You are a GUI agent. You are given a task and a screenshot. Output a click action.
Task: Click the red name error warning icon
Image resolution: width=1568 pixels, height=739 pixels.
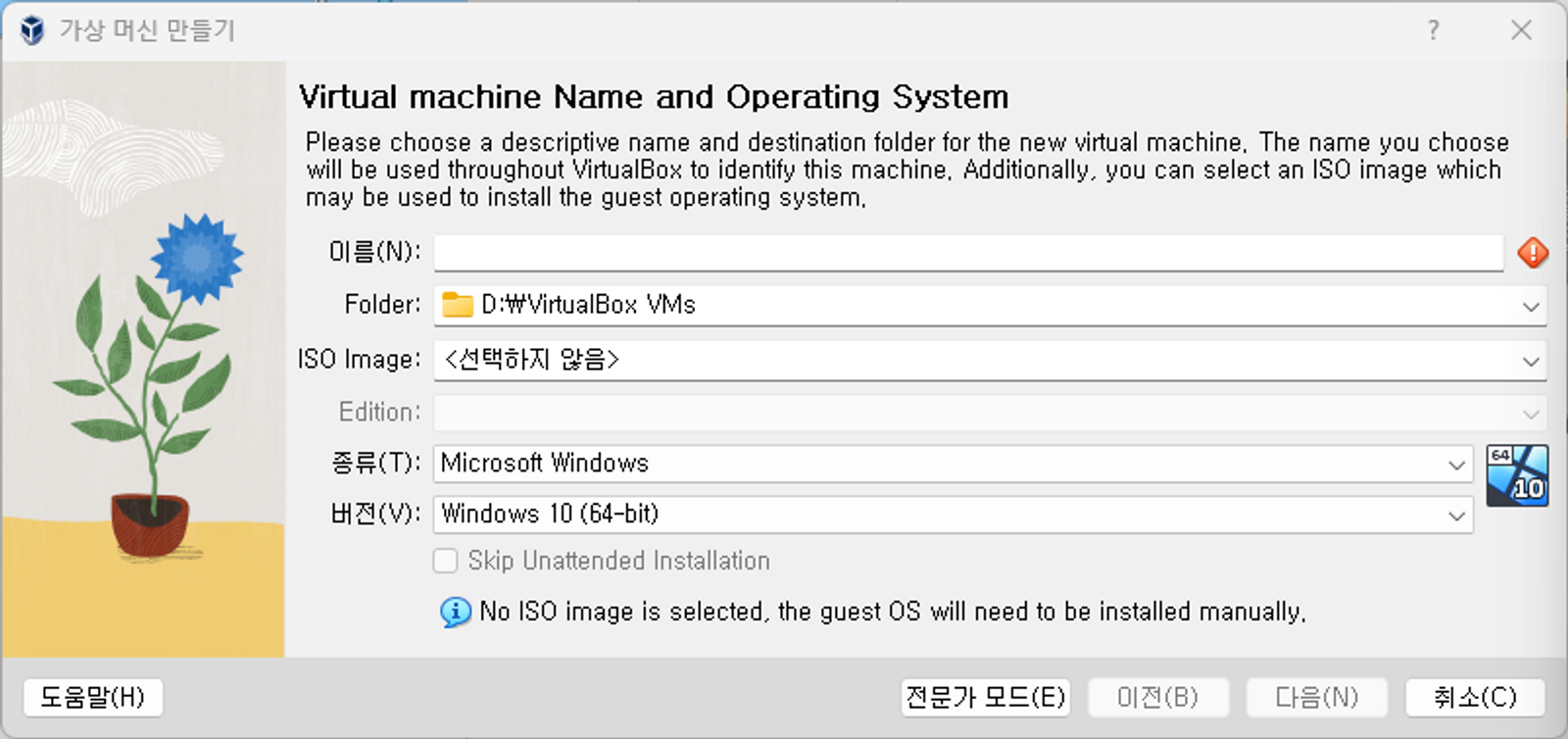(x=1533, y=253)
